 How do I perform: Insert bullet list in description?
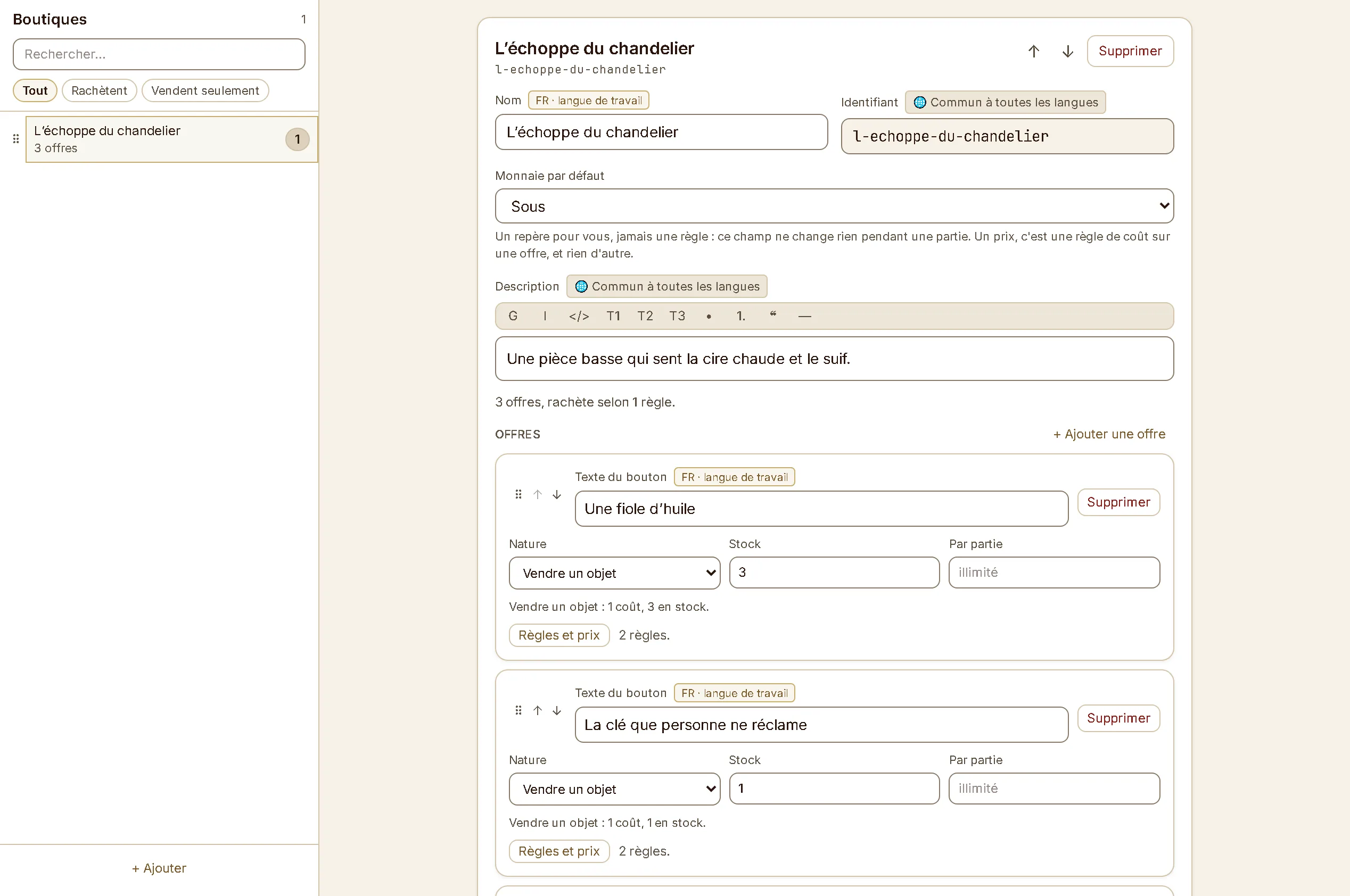coord(709,316)
